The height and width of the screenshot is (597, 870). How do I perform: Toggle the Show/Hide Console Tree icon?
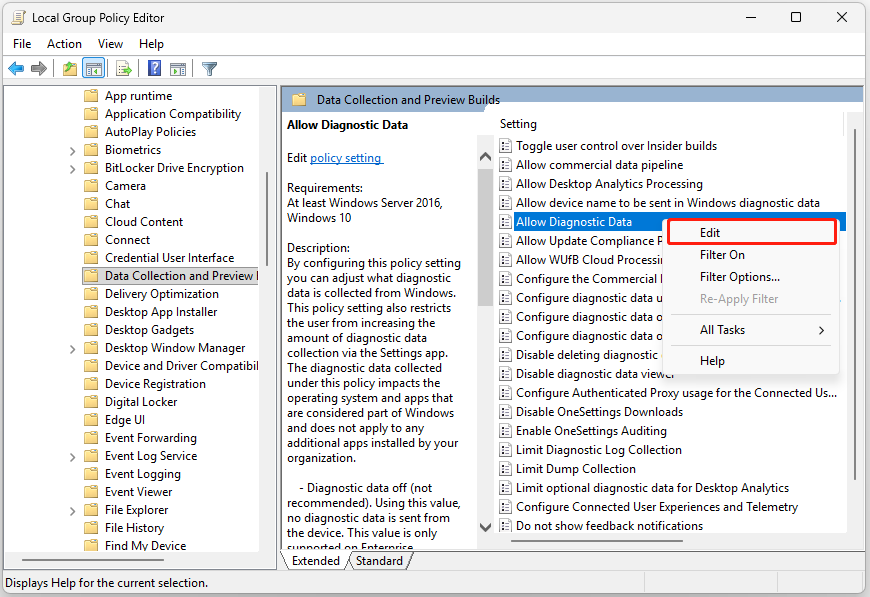click(93, 68)
